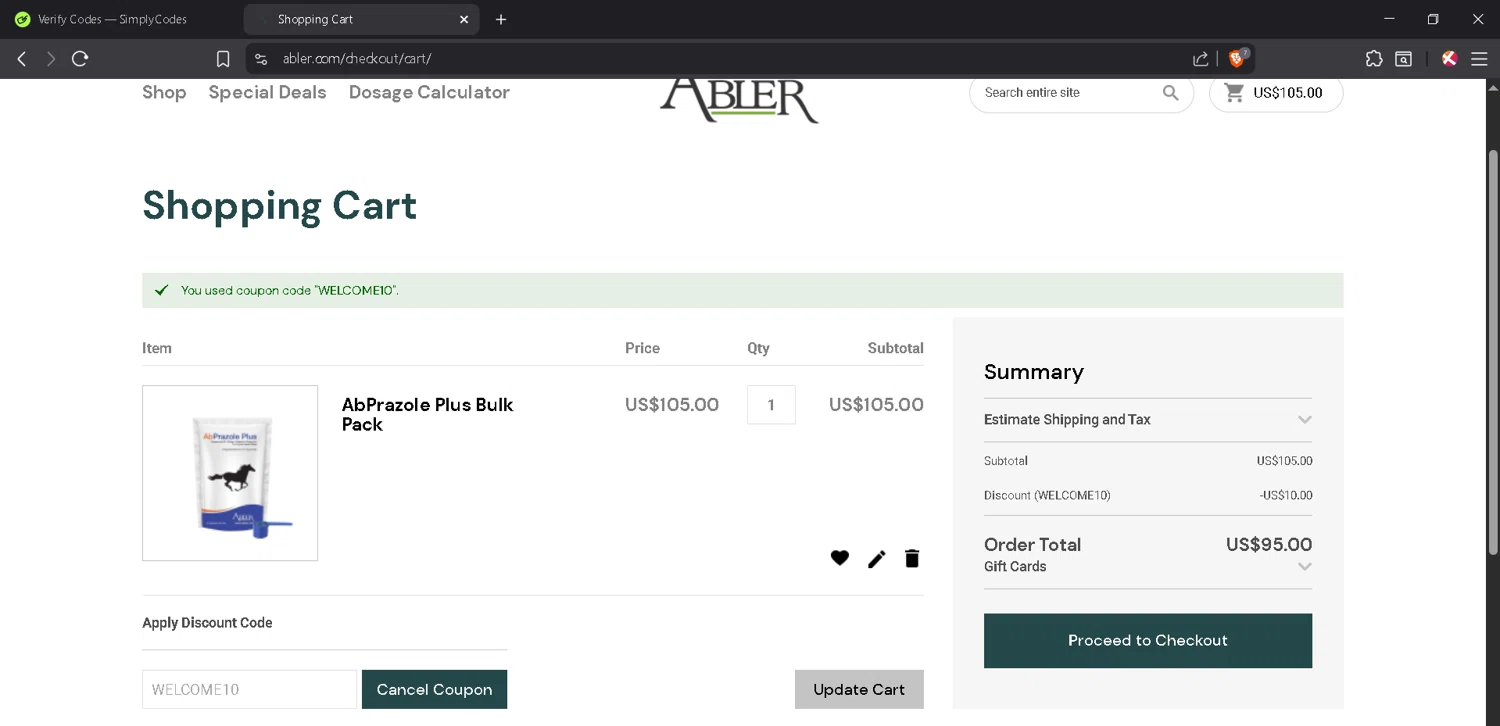Open the browser hamburger menu

coord(1479,59)
